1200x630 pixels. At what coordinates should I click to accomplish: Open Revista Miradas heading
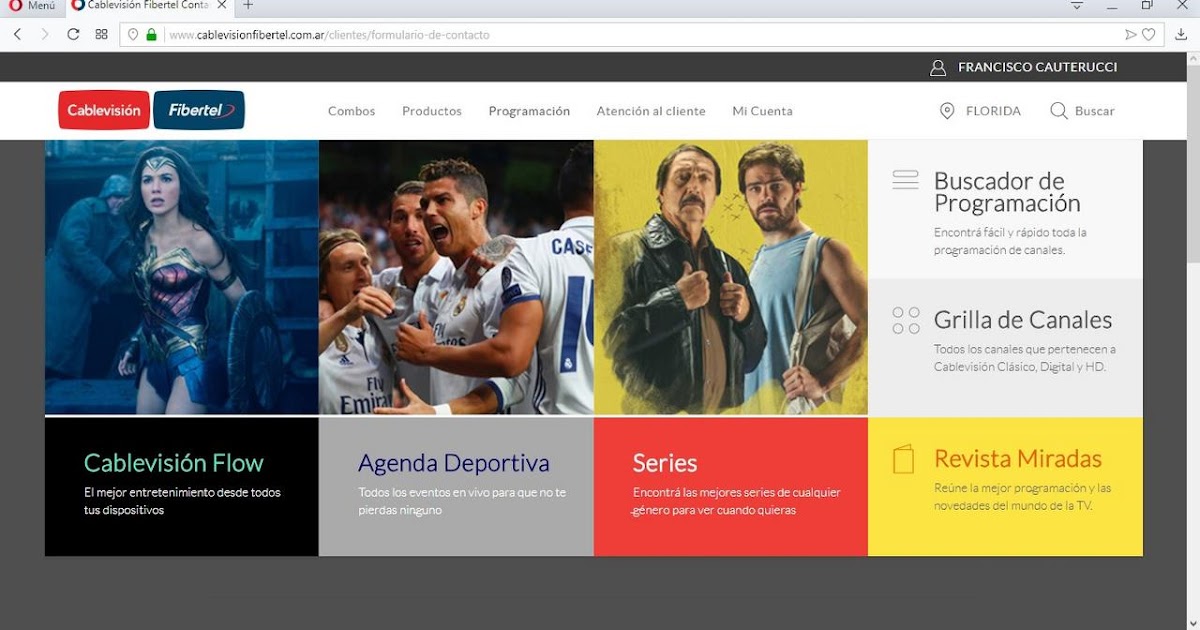click(x=1018, y=459)
